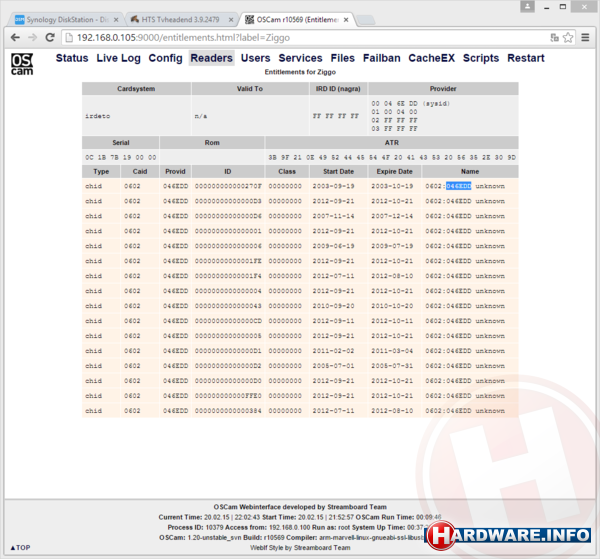
Task: Click the Rom column header
Action: click(212, 142)
